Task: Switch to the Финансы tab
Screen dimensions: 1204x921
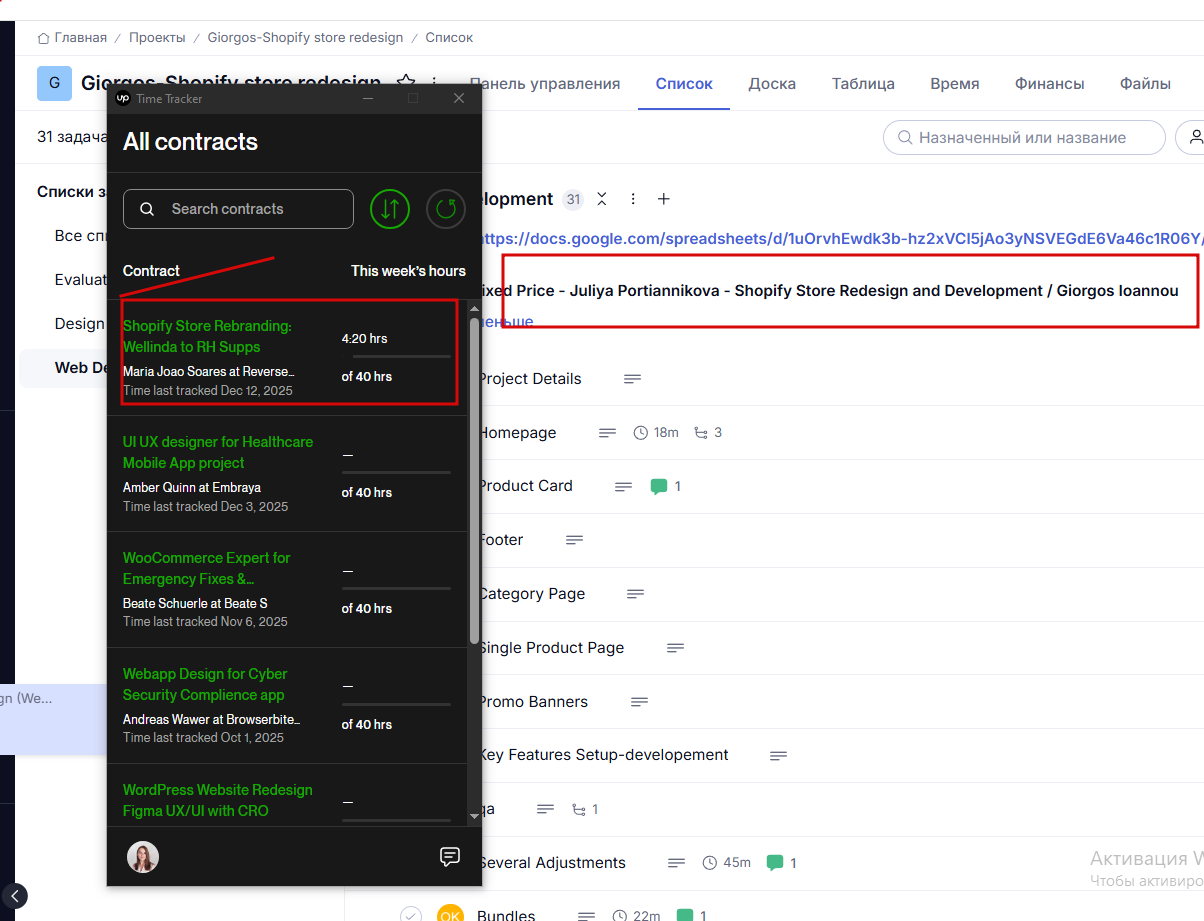Action: 1050,84
